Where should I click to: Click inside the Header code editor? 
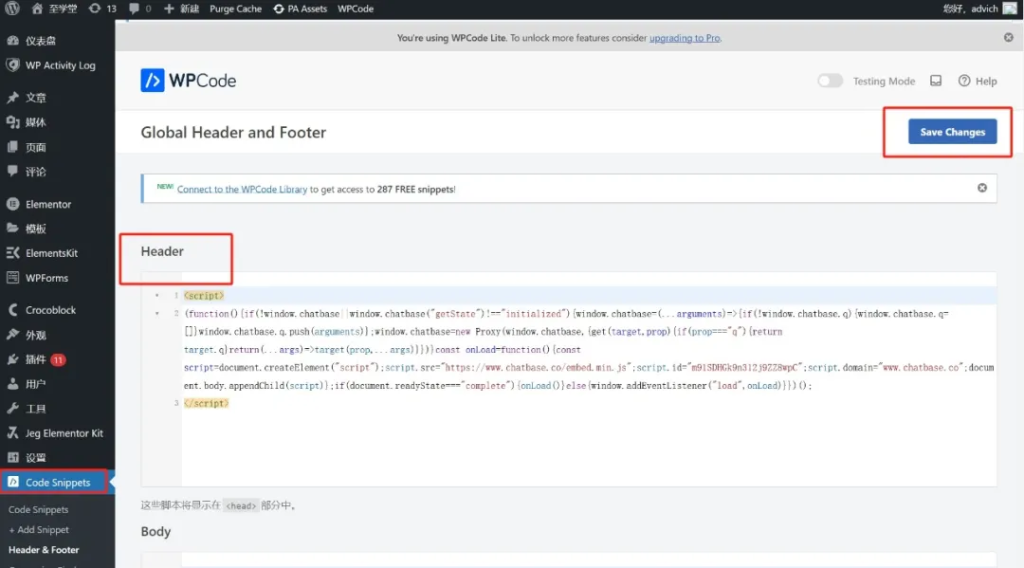point(569,379)
